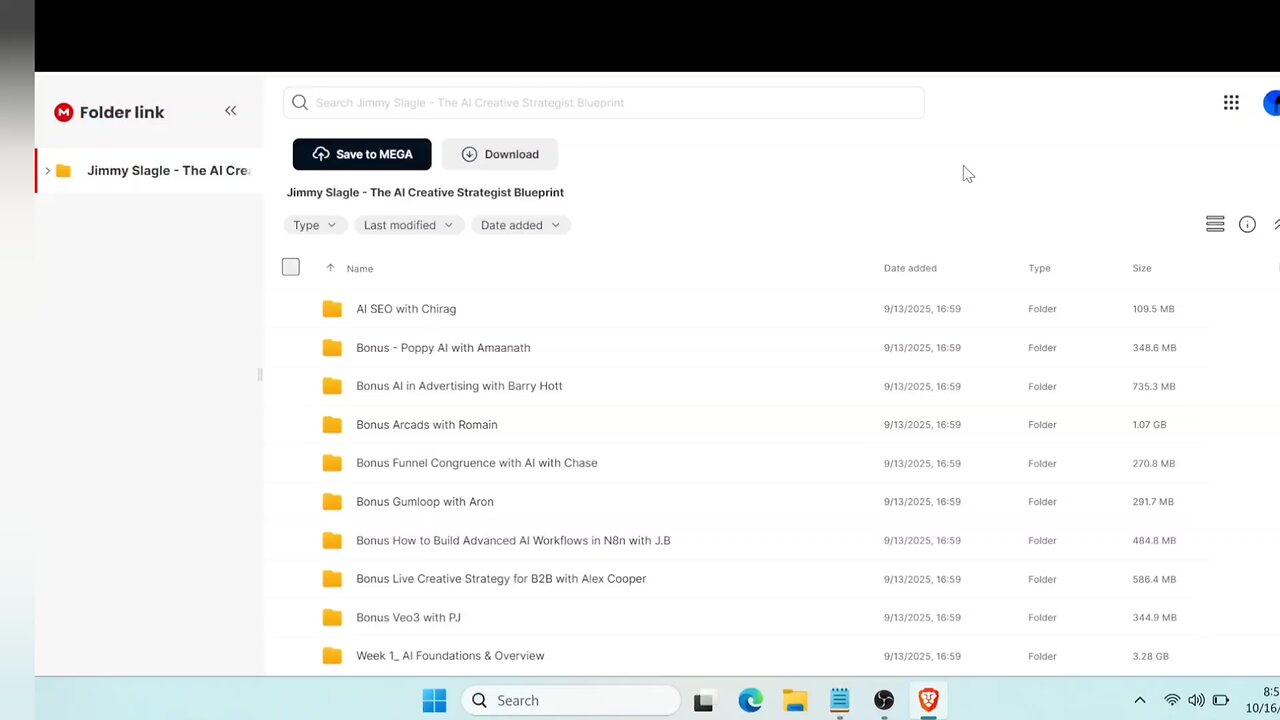The width and height of the screenshot is (1280, 720).
Task: Click the battery status tray icon
Action: coord(1221,700)
